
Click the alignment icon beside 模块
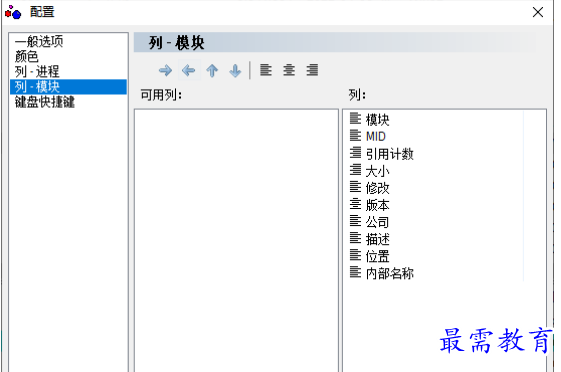355,118
